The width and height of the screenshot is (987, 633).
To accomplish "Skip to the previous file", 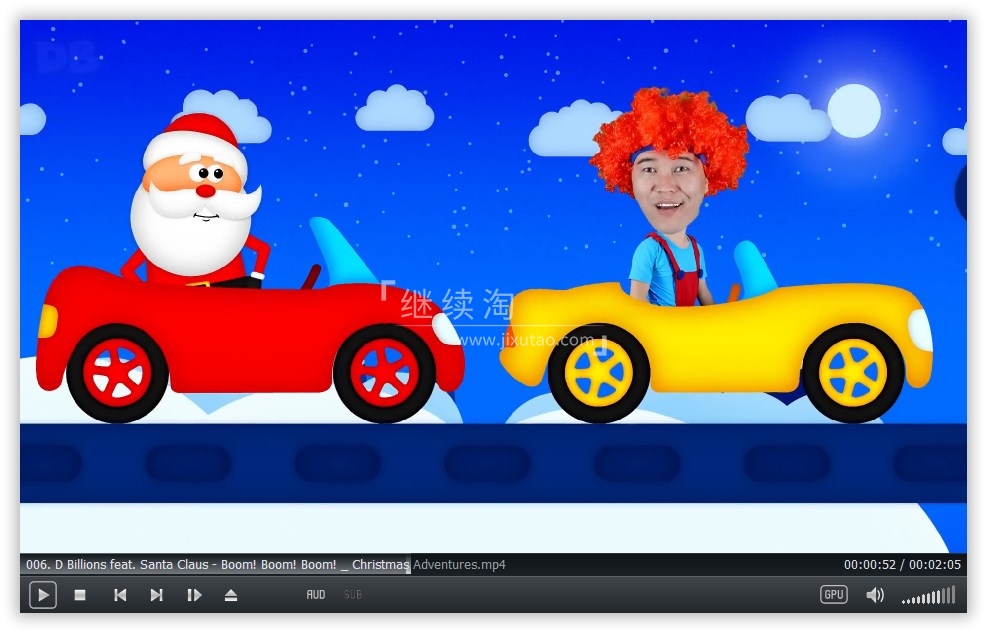I will 120,595.
